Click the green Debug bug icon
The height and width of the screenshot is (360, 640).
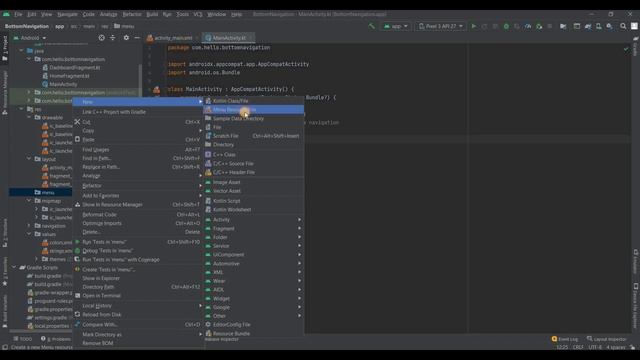[506, 26]
